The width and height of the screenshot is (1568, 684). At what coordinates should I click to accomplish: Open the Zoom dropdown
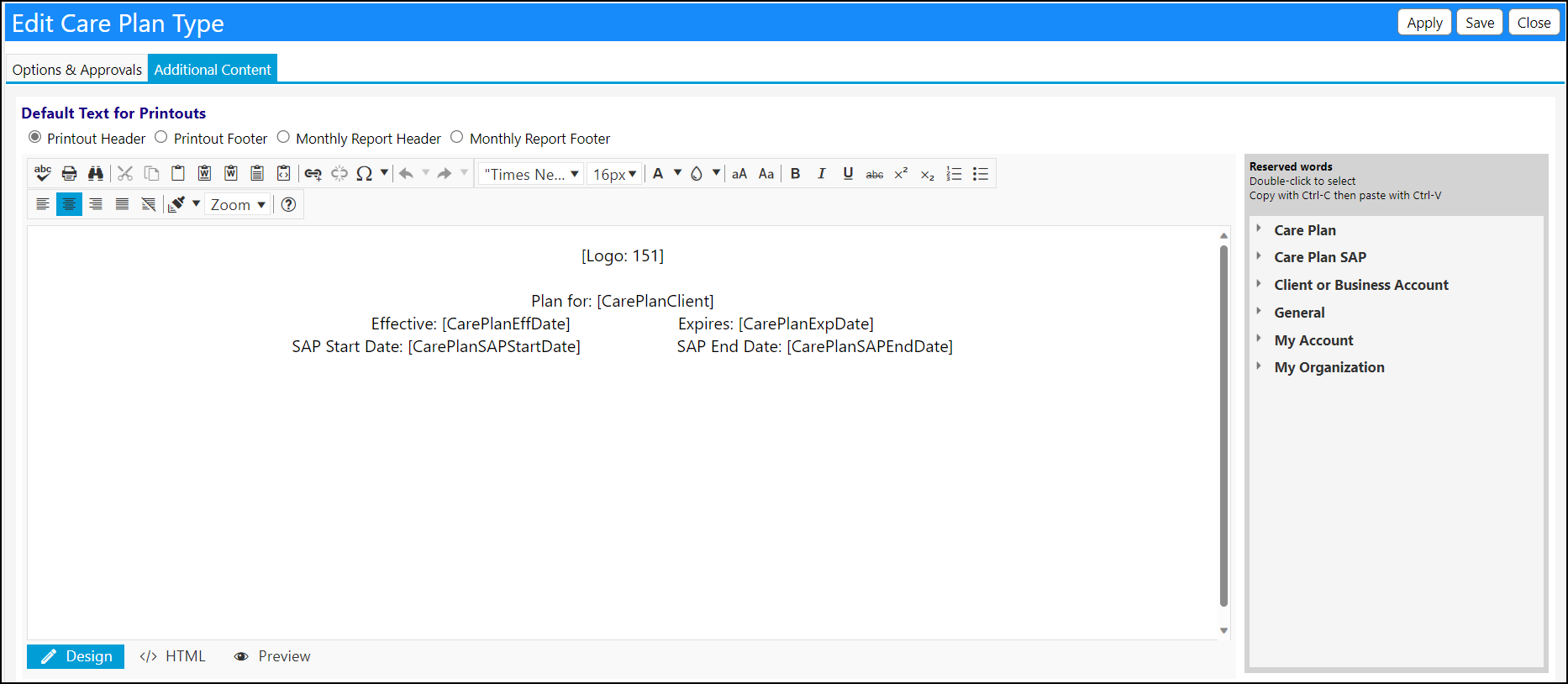[x=238, y=205]
